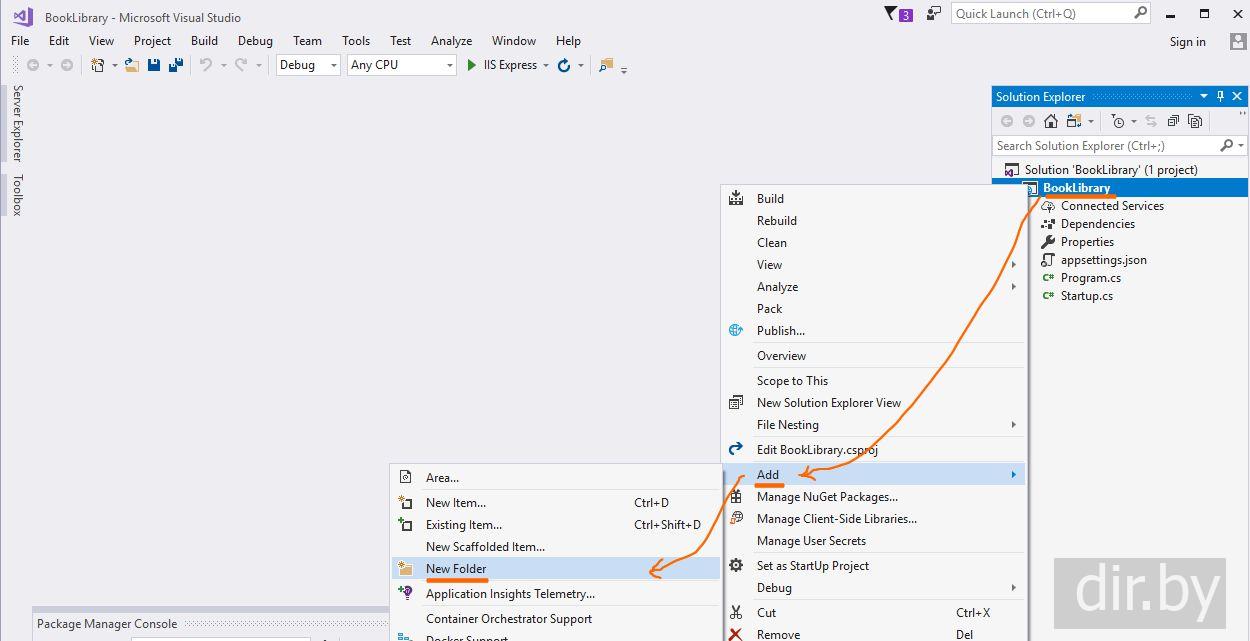Toggle the Solution Explorer auto-hide pin
The width and height of the screenshot is (1250, 641).
click(1220, 97)
